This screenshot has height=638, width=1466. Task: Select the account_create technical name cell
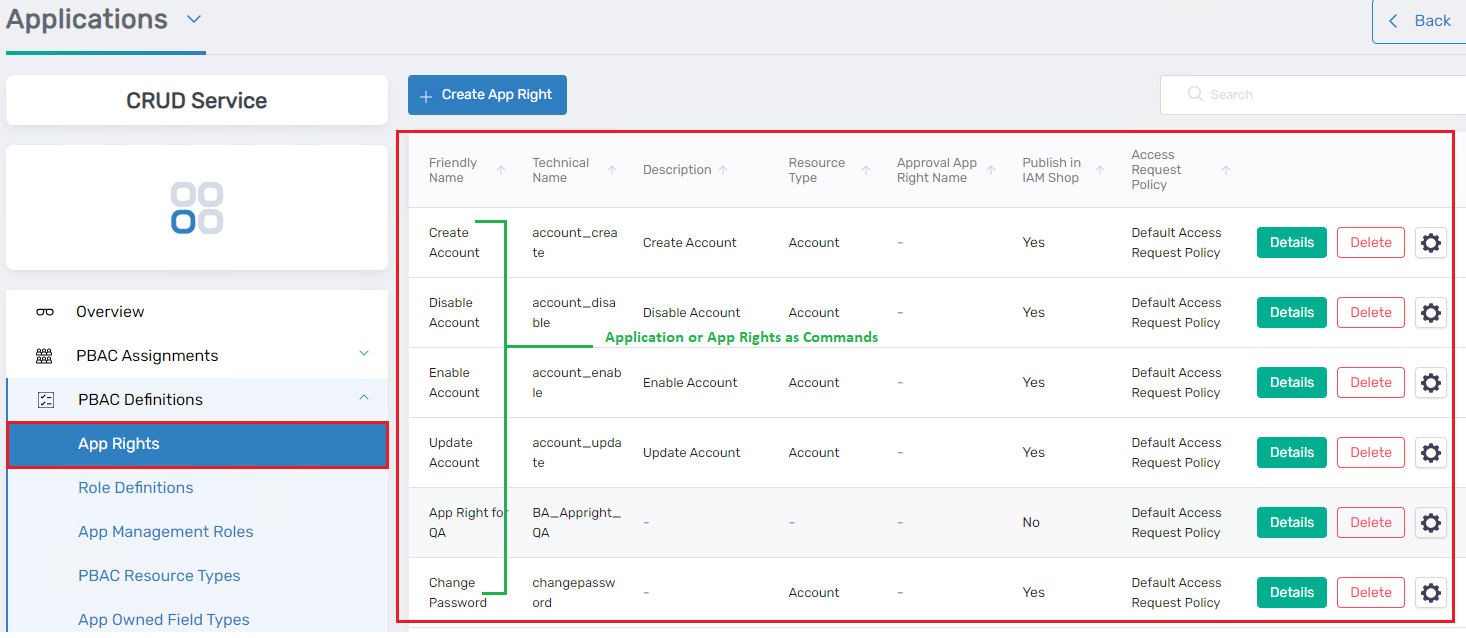pos(575,243)
